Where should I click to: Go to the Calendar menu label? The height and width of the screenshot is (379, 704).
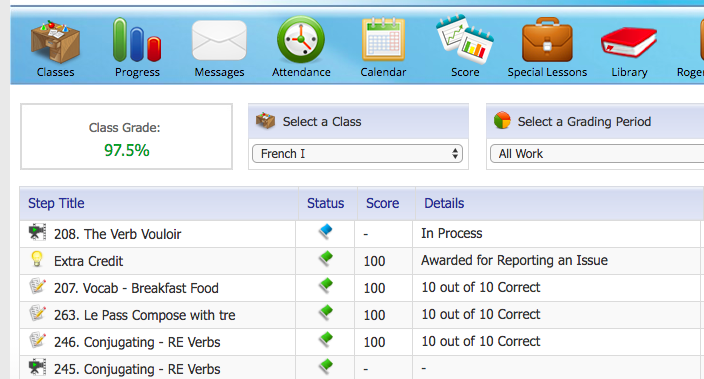pyautogui.click(x=383, y=72)
